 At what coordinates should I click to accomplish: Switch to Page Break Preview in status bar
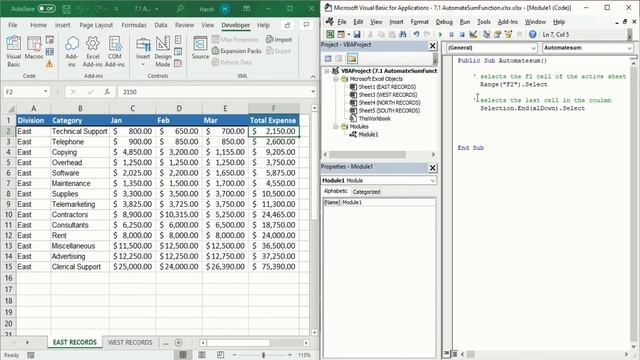coord(220,355)
